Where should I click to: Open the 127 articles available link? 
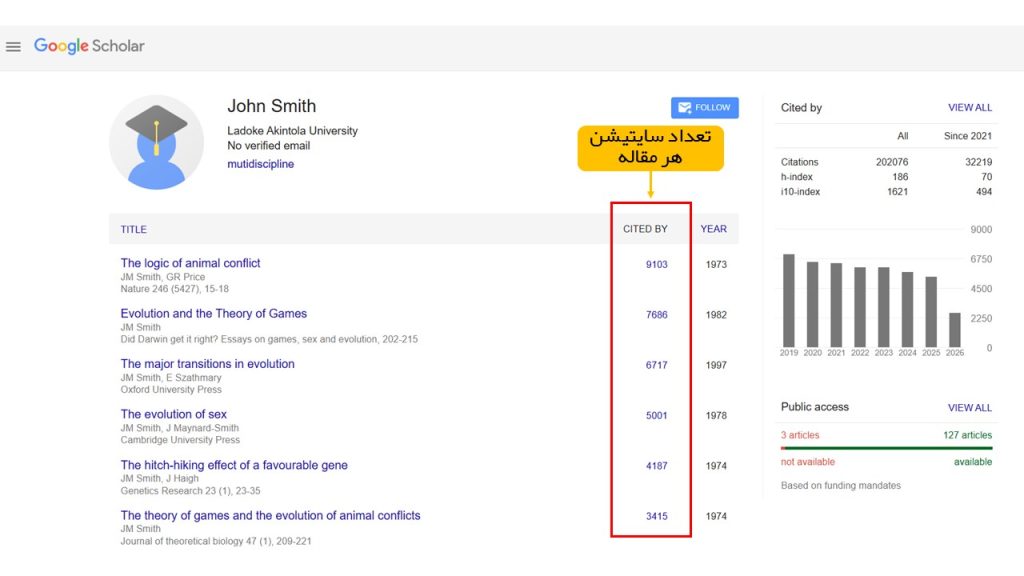pyautogui.click(x=967, y=435)
